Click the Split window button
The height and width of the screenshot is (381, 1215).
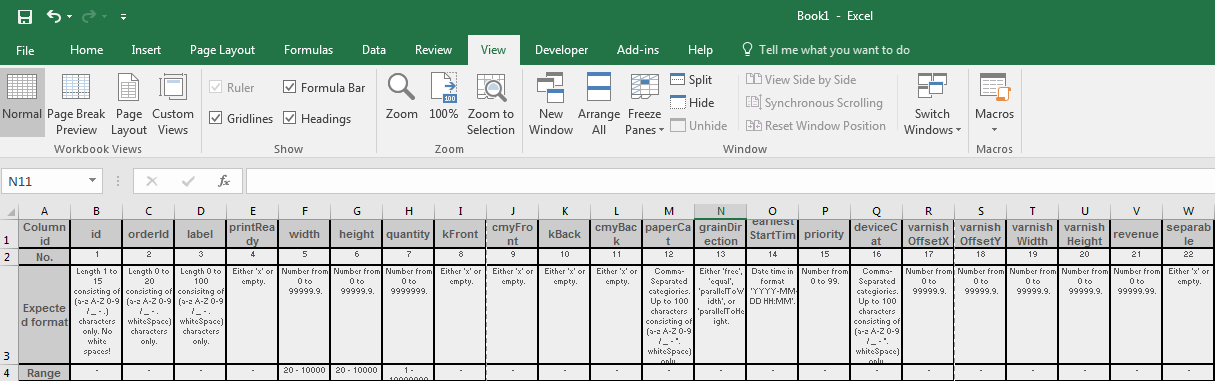click(x=691, y=80)
